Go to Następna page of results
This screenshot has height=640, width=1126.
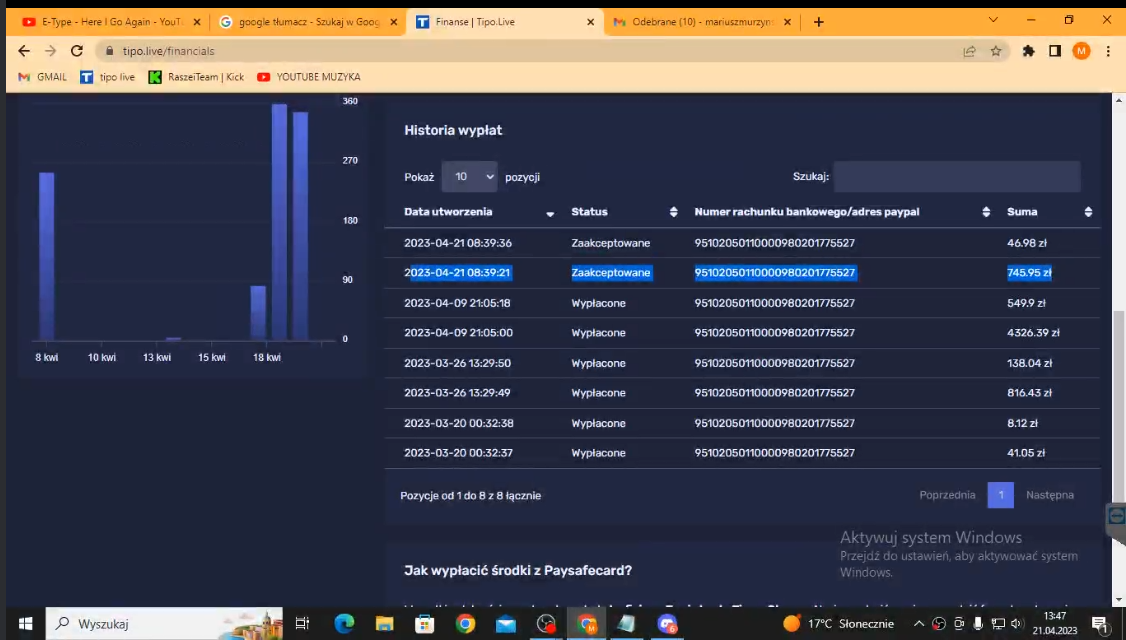pos(1049,495)
